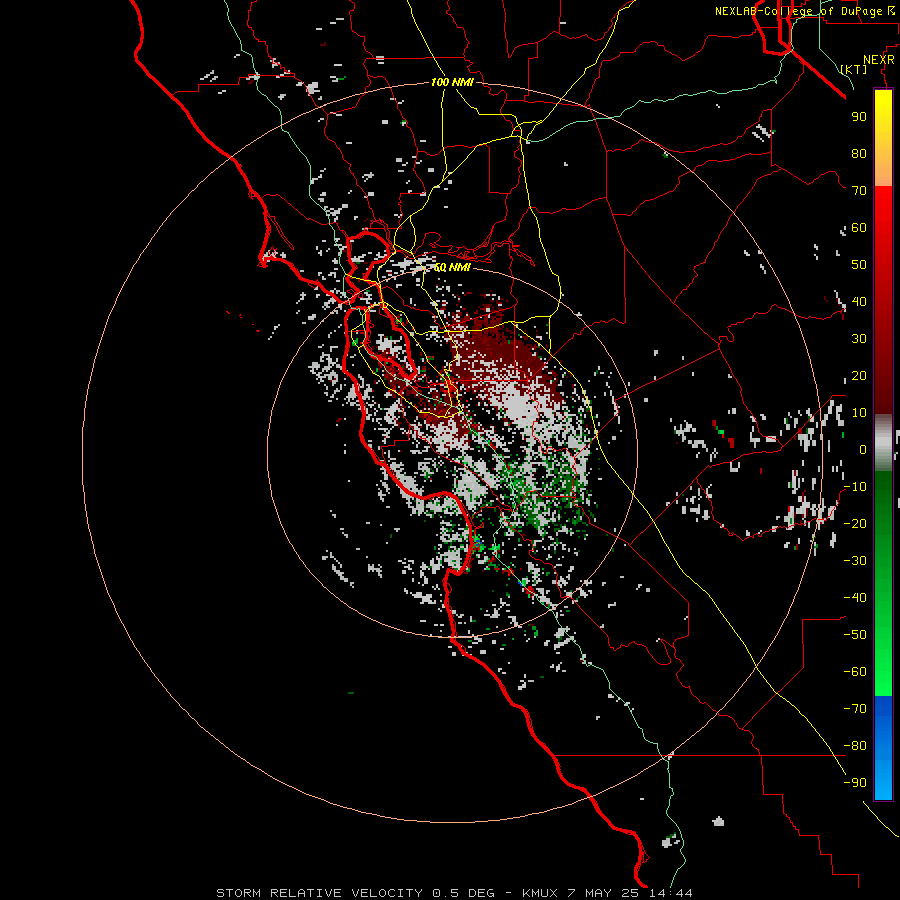
Task: Click the "7 MAY 25" date text
Action: click(604, 893)
